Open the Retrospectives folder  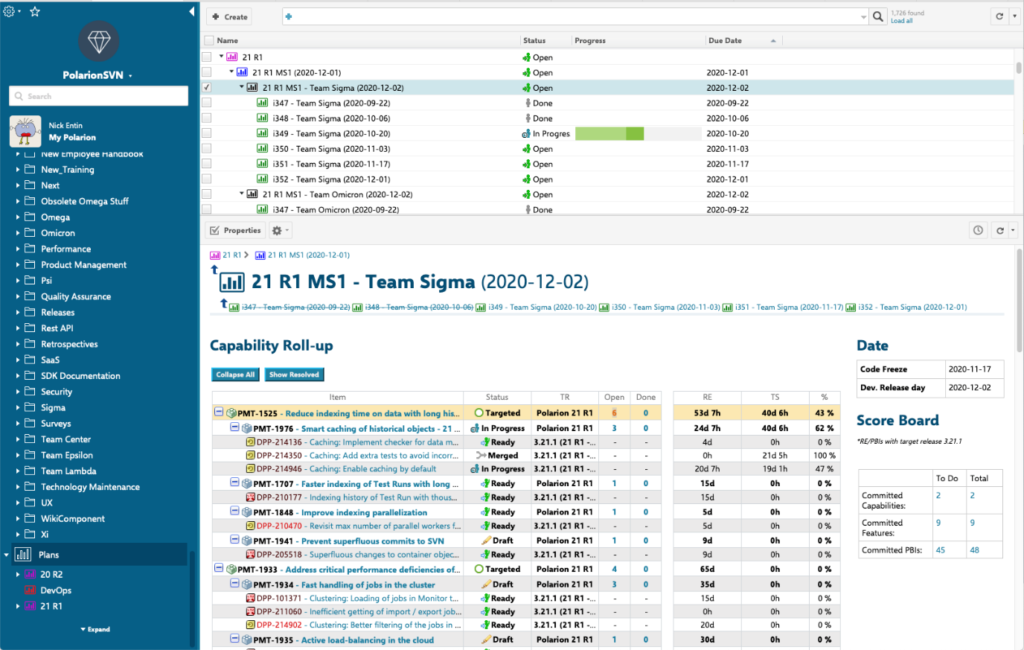(x=69, y=344)
